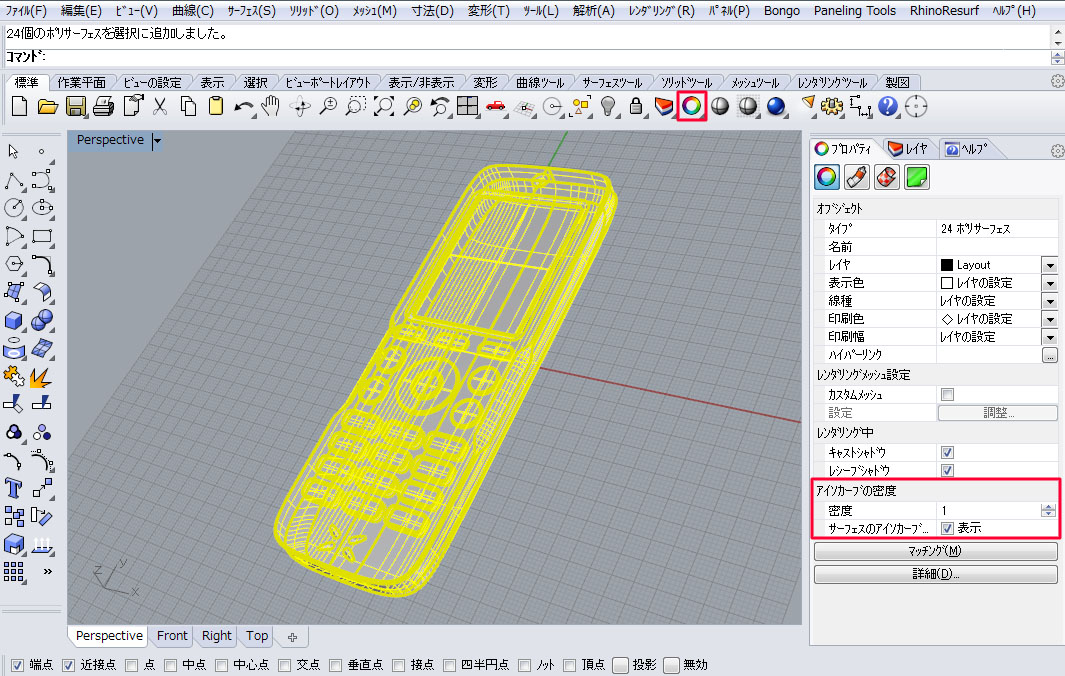Toggle the カスタムメッシュ checkbox
The height and width of the screenshot is (676, 1065).
coord(947,395)
